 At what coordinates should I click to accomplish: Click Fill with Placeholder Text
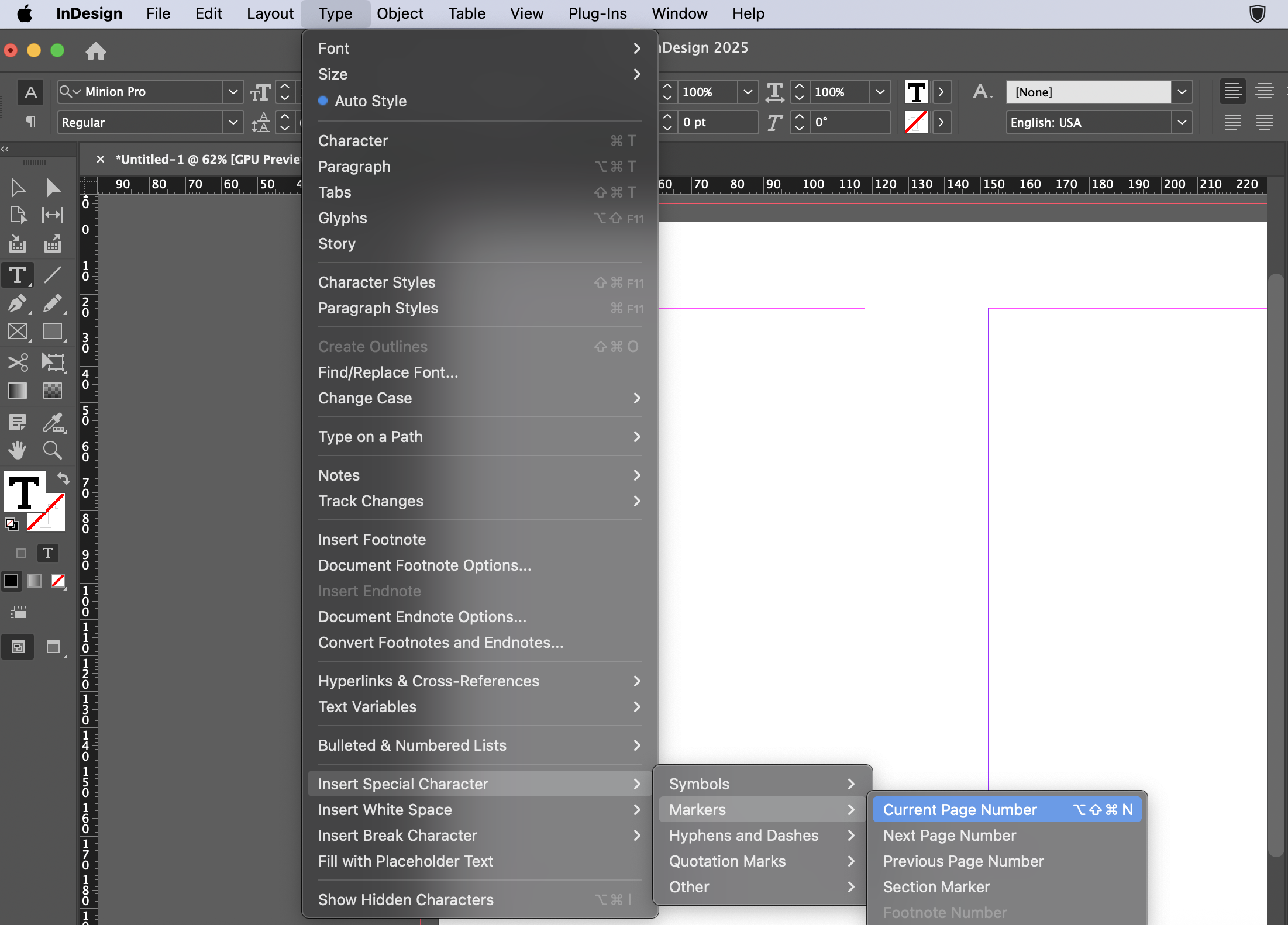pyautogui.click(x=480, y=861)
